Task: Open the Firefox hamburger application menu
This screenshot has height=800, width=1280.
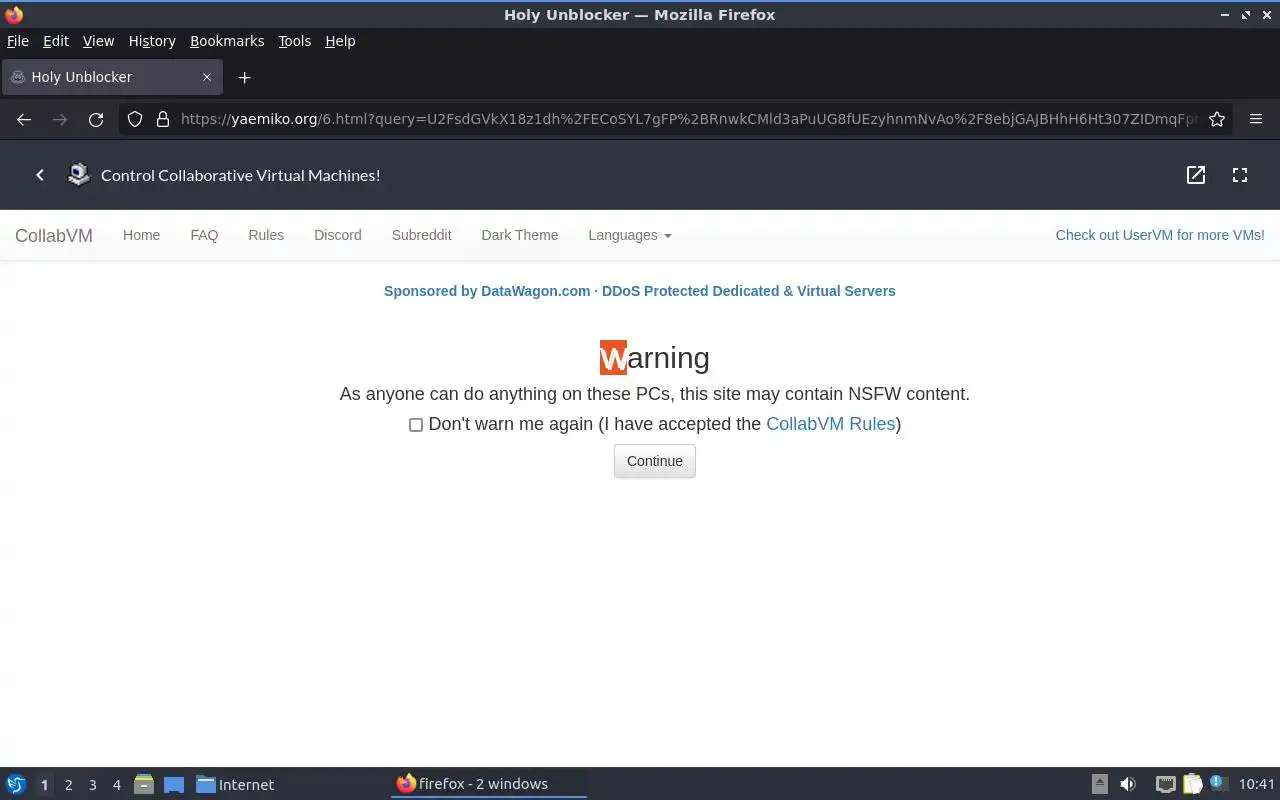Action: tap(1256, 119)
